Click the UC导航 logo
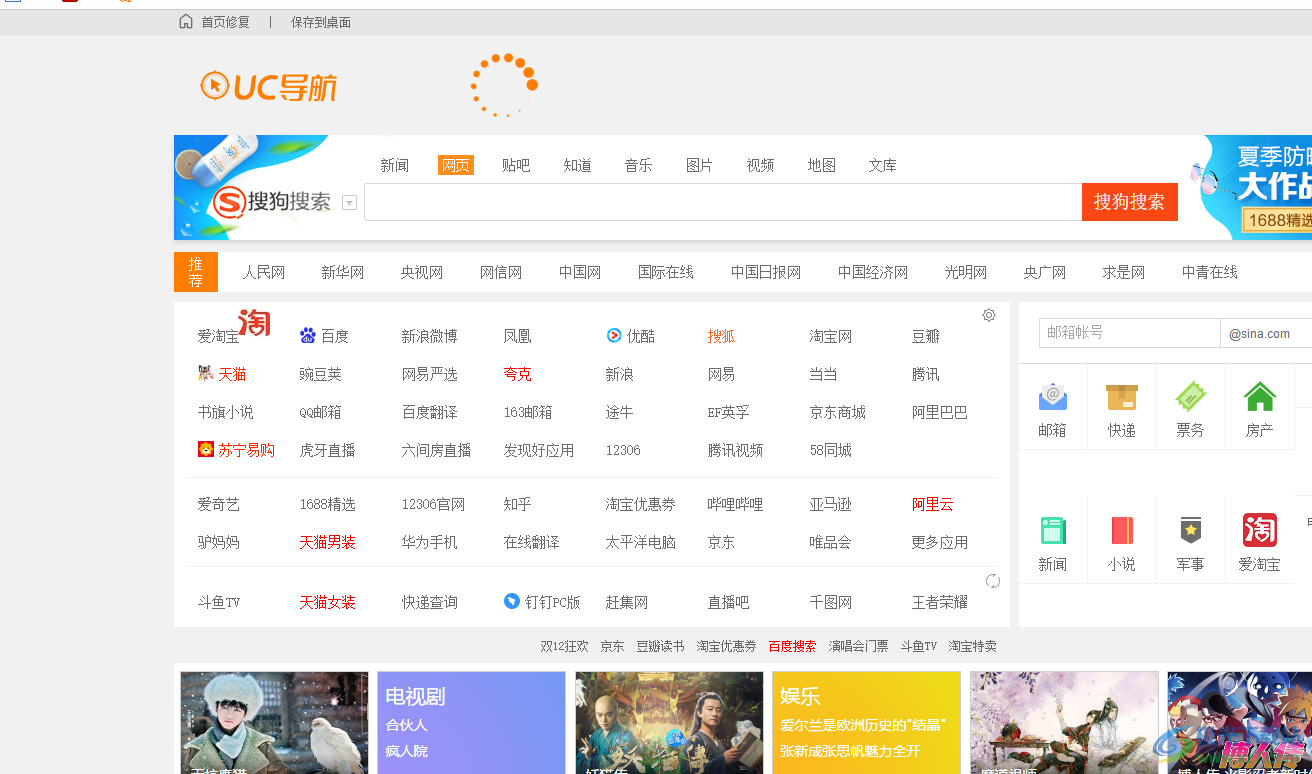 pos(269,87)
